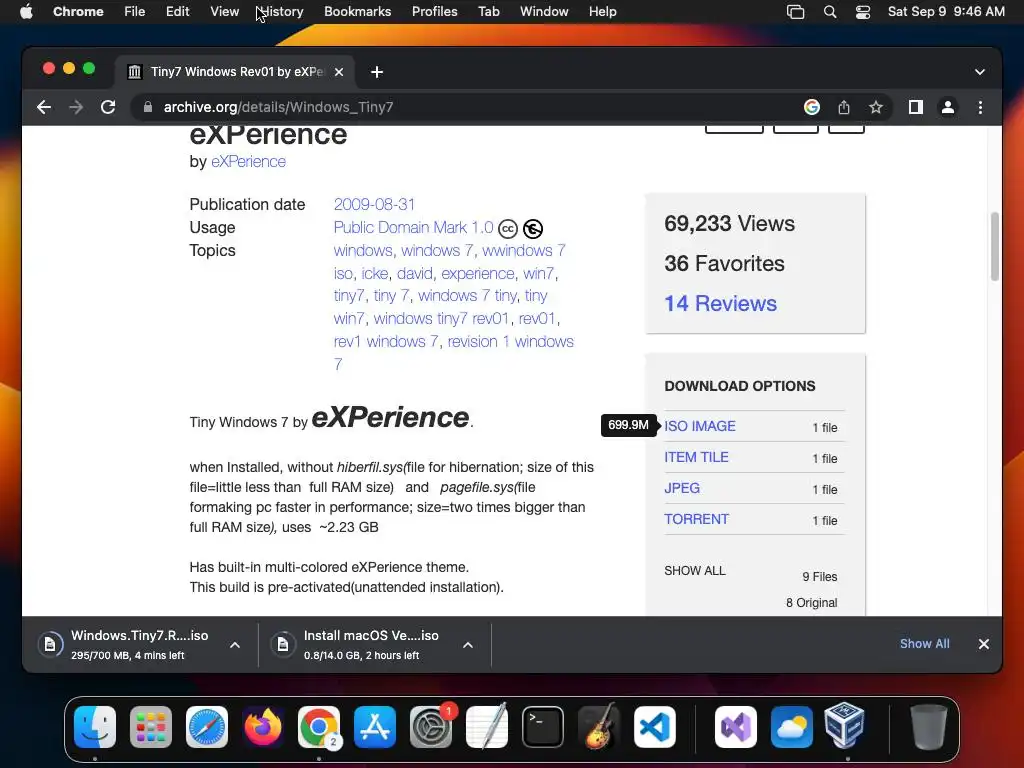This screenshot has width=1024, height=768.
Task: Bookmark this page with the star icon
Action: click(x=876, y=107)
